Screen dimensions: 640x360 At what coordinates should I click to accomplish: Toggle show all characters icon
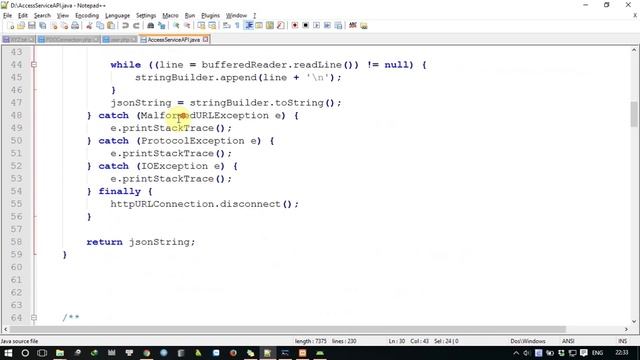[237, 26]
